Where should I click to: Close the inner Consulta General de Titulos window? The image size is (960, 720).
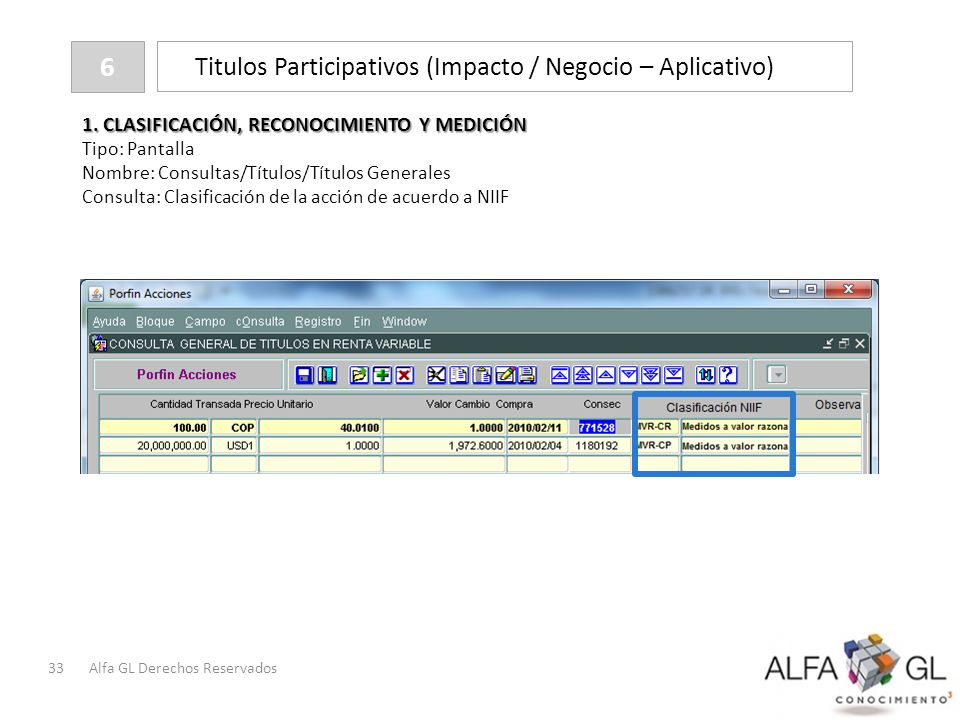[860, 343]
